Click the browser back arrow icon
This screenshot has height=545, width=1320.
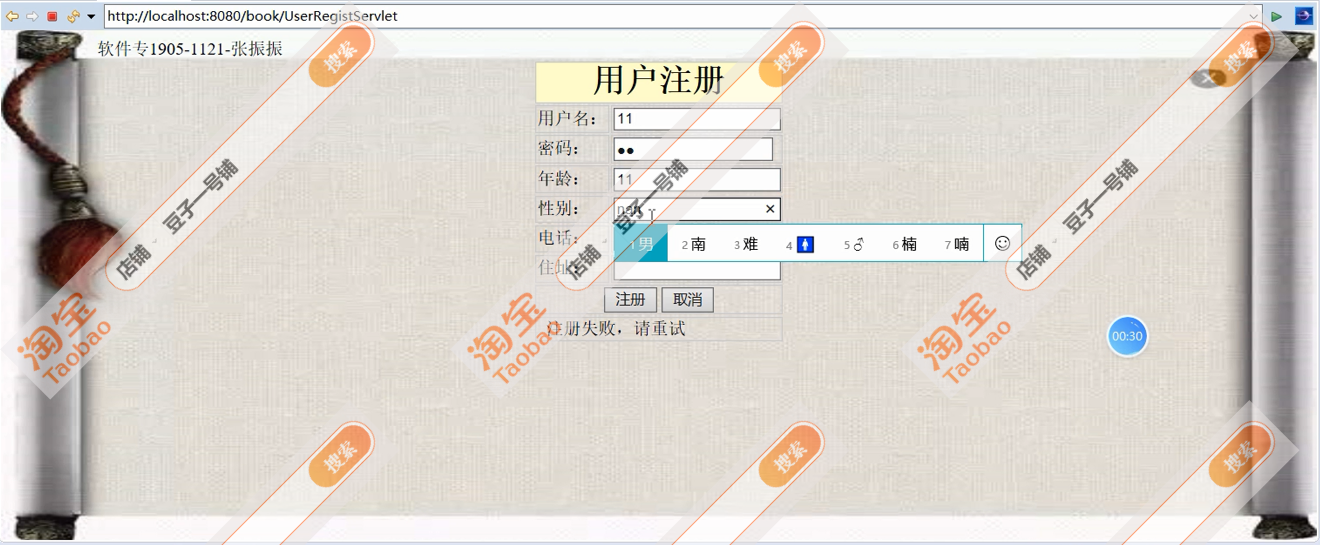tap(12, 16)
